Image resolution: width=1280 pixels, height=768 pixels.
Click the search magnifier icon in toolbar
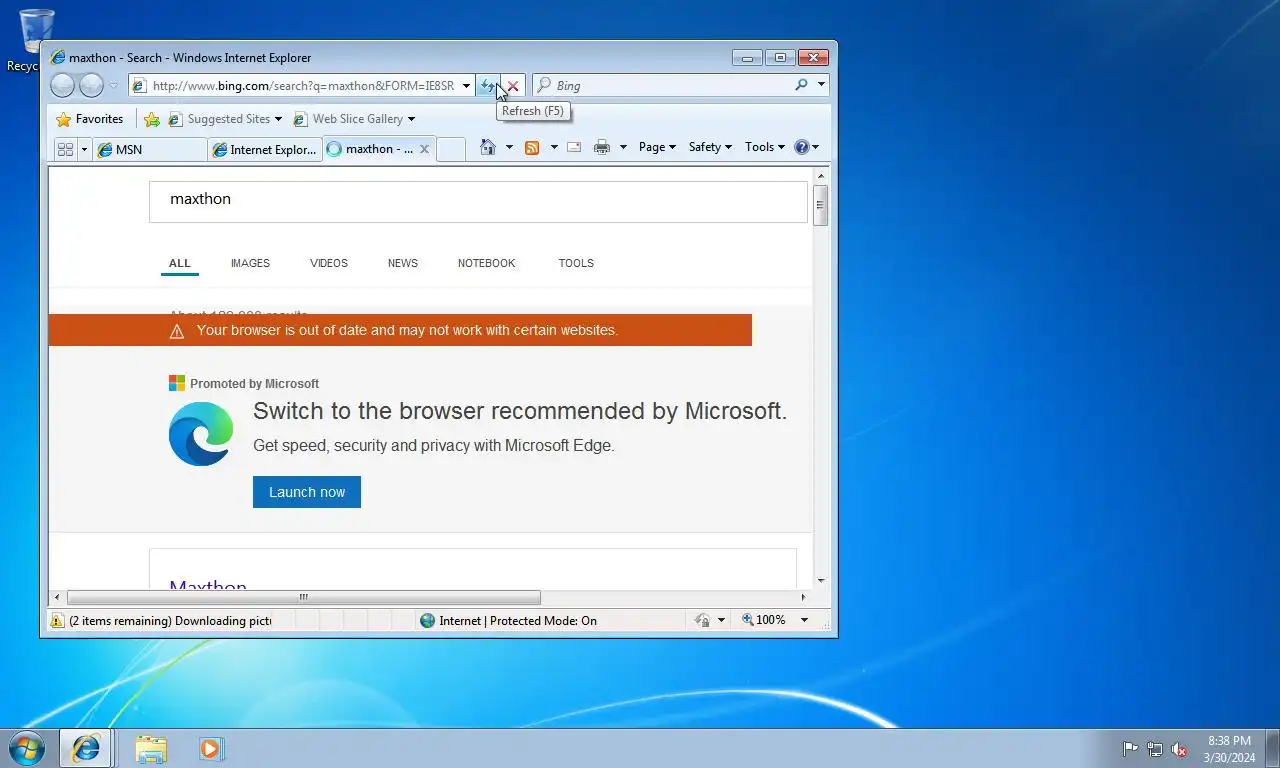pyautogui.click(x=801, y=85)
